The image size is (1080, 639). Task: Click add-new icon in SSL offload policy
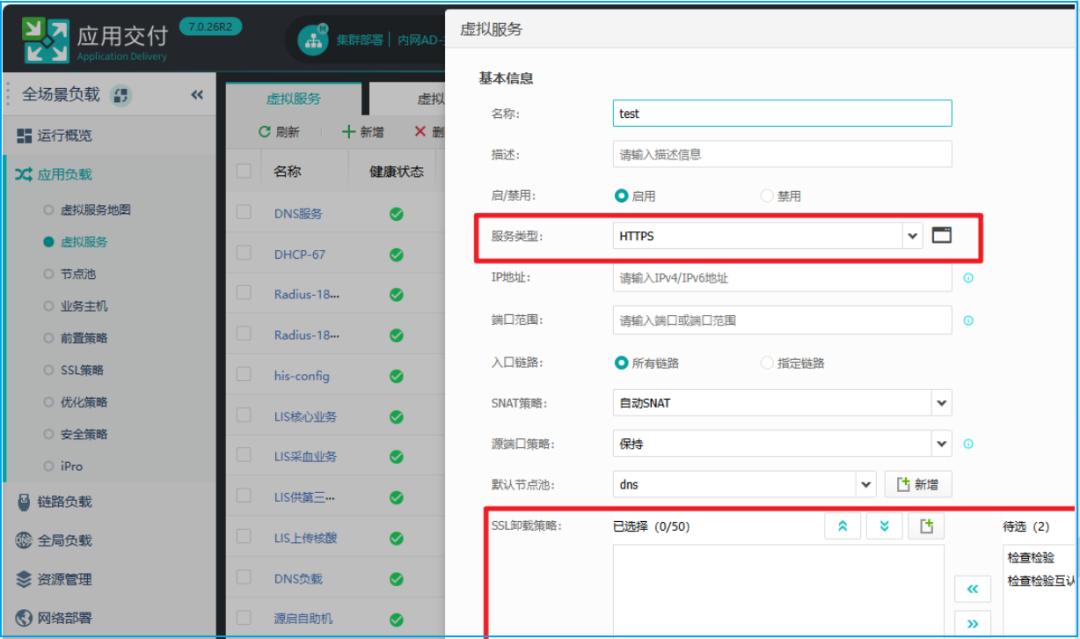926,527
